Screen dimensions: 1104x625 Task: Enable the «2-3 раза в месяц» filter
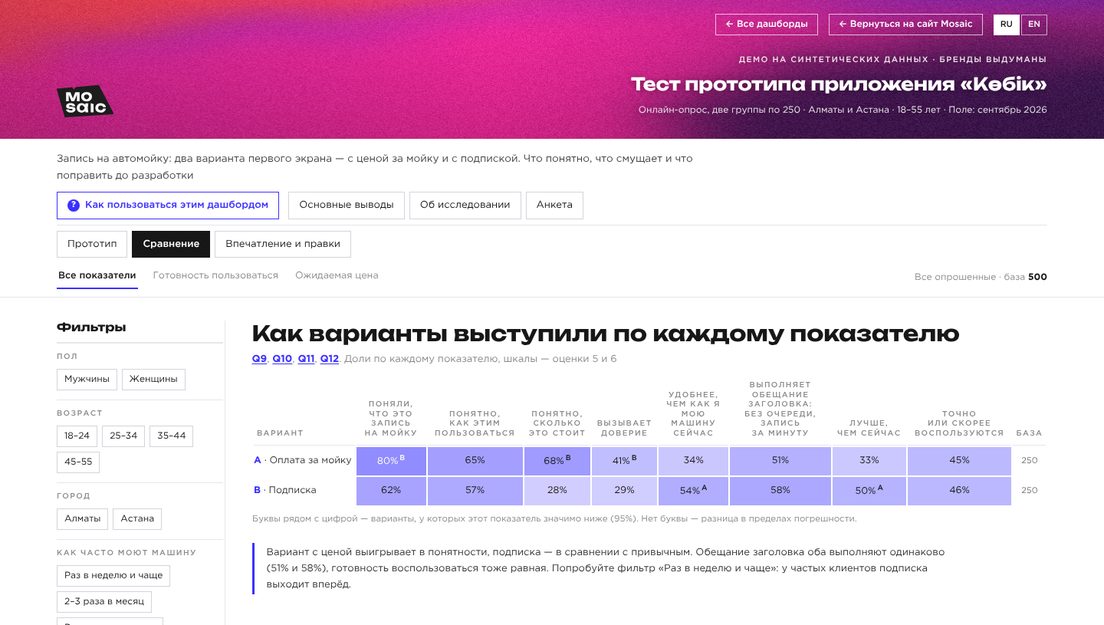point(104,602)
